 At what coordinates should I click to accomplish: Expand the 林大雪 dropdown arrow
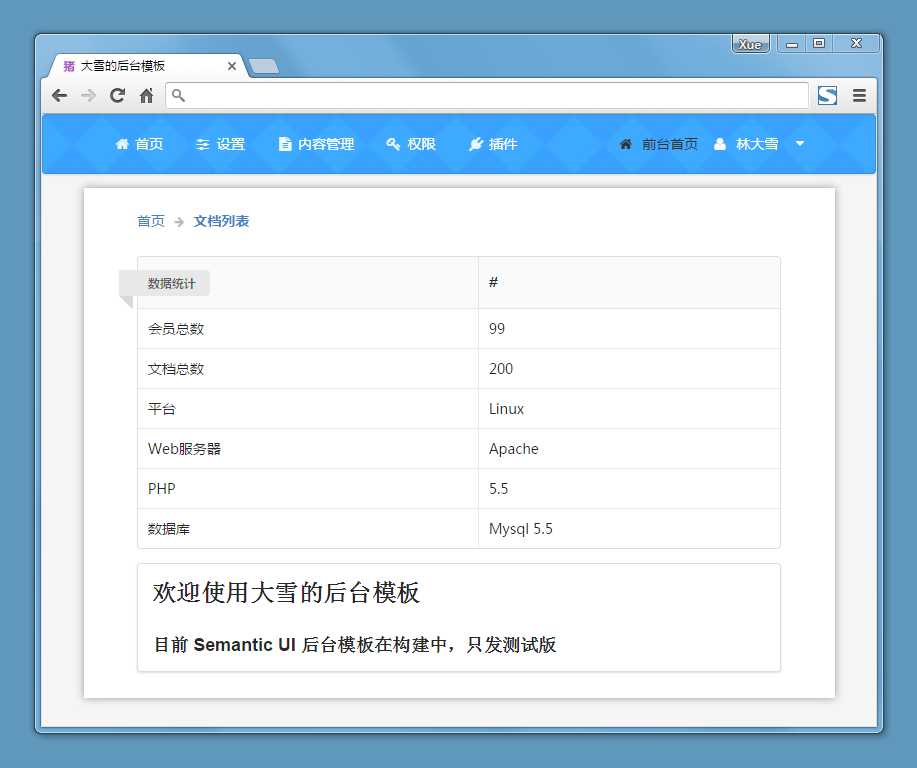coord(800,144)
